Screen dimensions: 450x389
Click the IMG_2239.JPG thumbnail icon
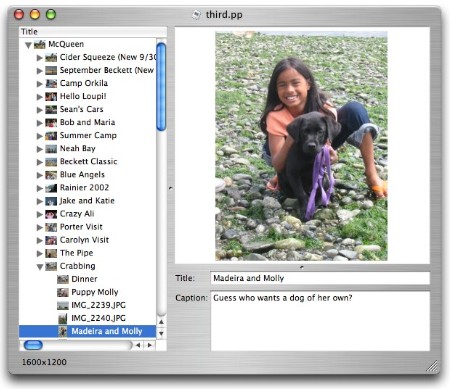63,306
